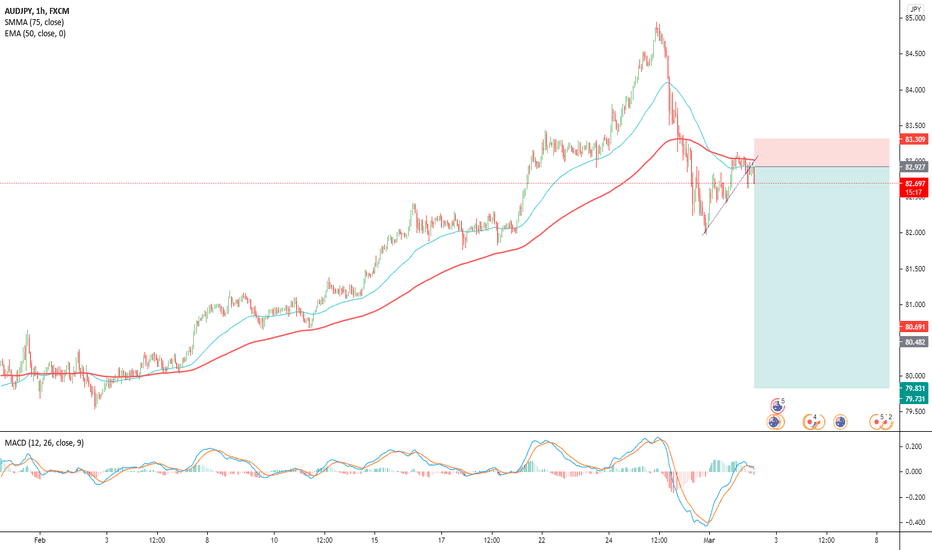Select the SMMA (75, close) indicator legend

[x=34, y=22]
